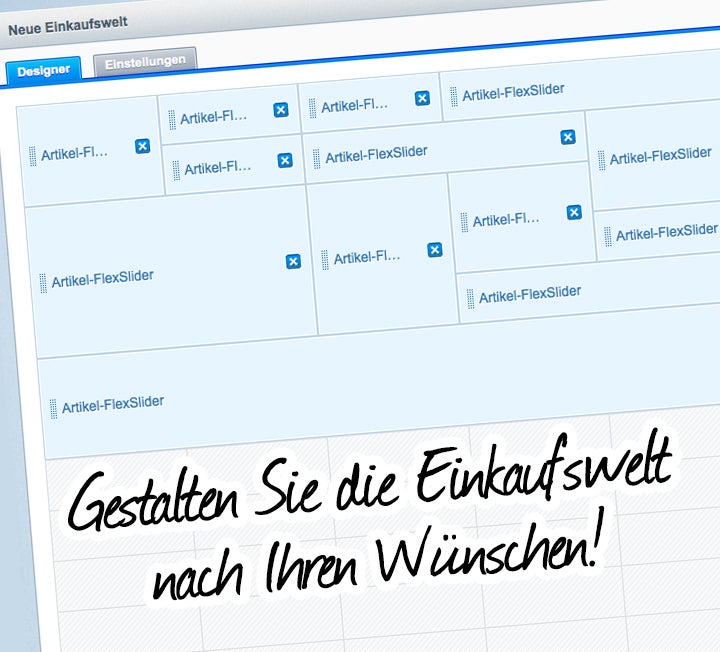Click drag handle of wide second-row Artikel-FlexSlider
The height and width of the screenshot is (652, 720).
pos(316,159)
